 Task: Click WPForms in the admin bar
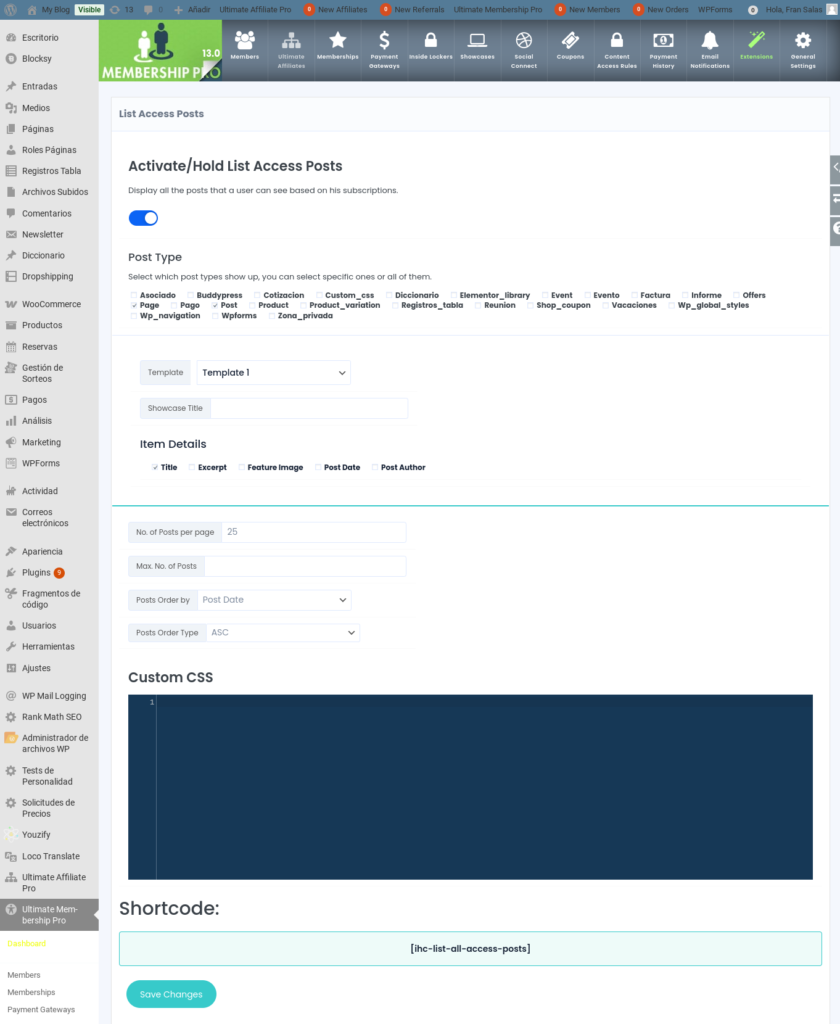click(715, 10)
